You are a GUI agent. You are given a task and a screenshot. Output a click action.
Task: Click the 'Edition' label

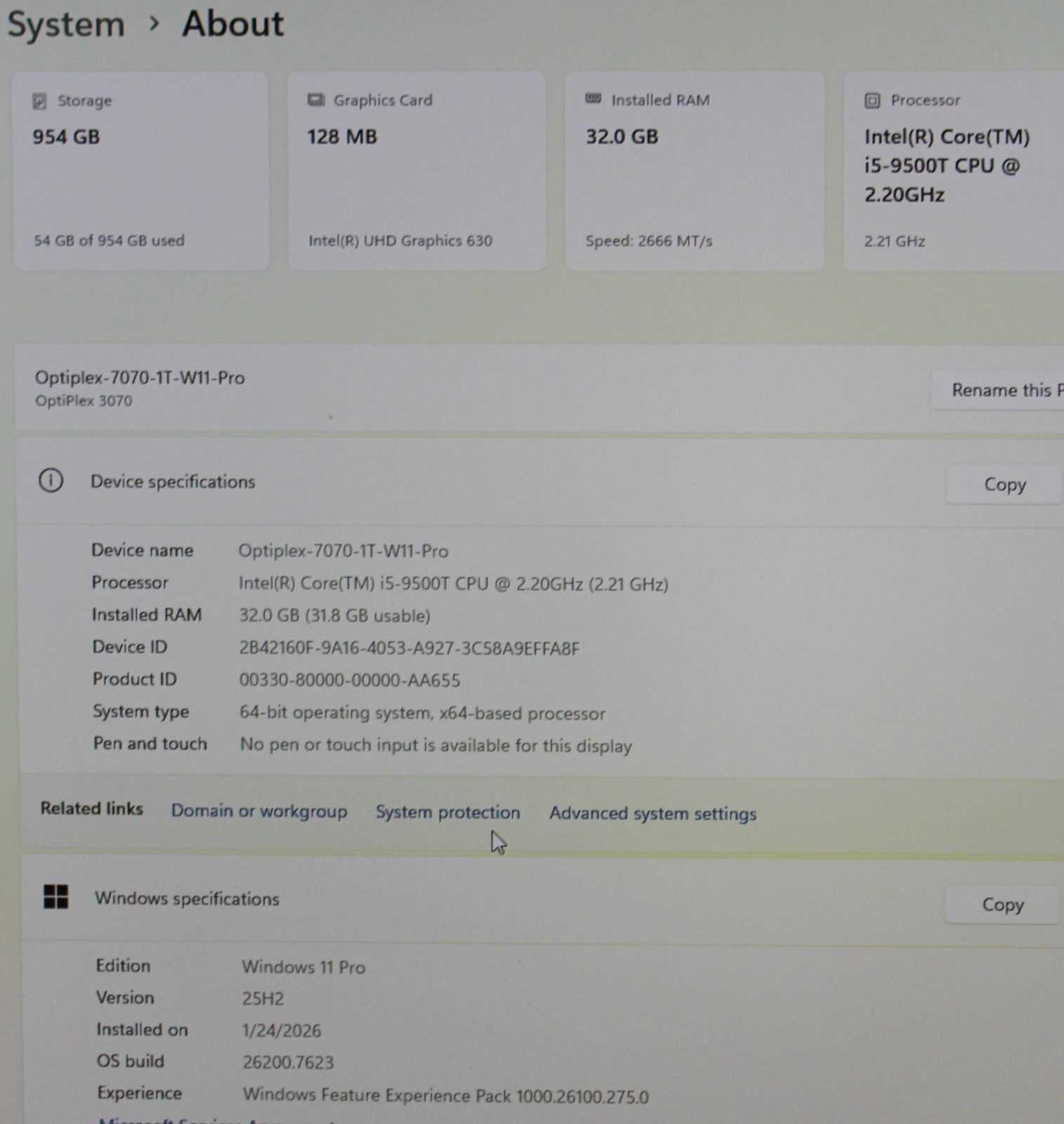click(x=123, y=966)
